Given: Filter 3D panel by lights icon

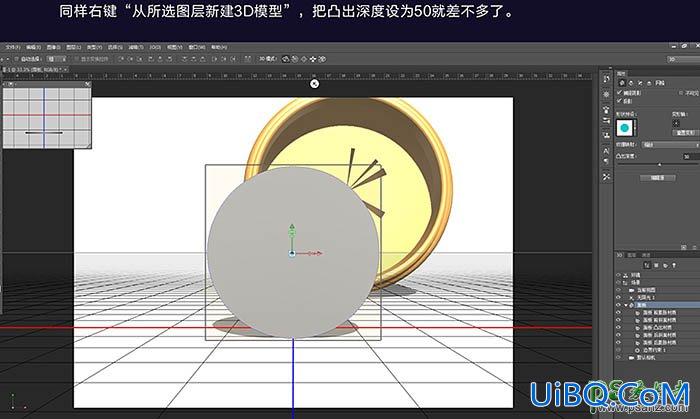Looking at the screenshot, I should coord(674,266).
